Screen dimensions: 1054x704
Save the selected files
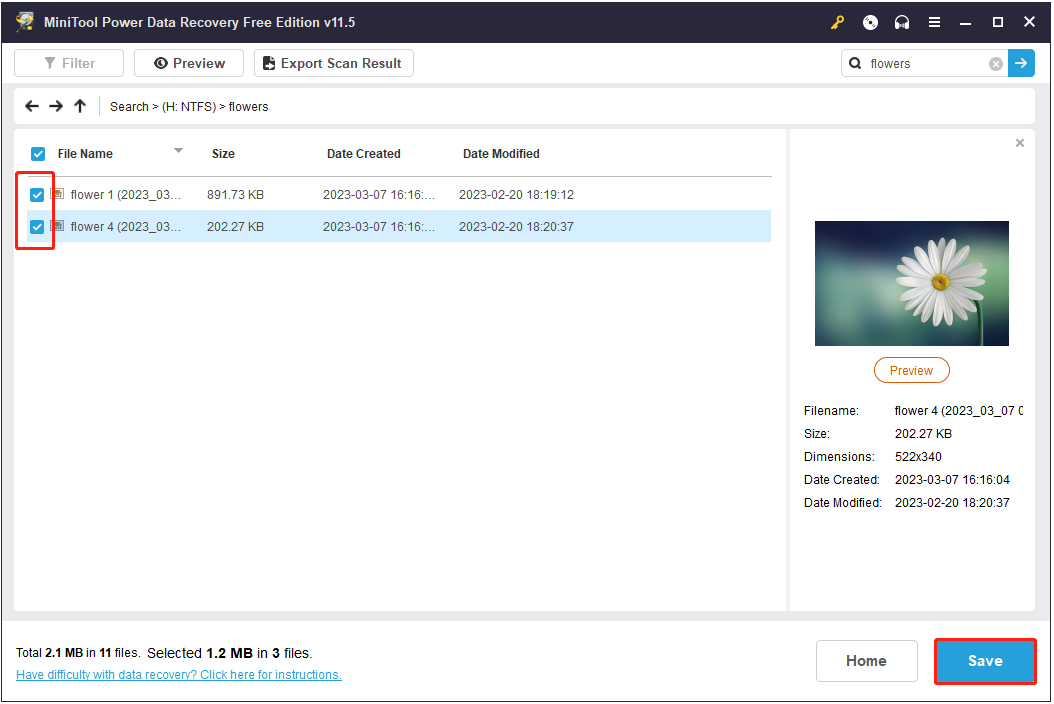click(985, 661)
